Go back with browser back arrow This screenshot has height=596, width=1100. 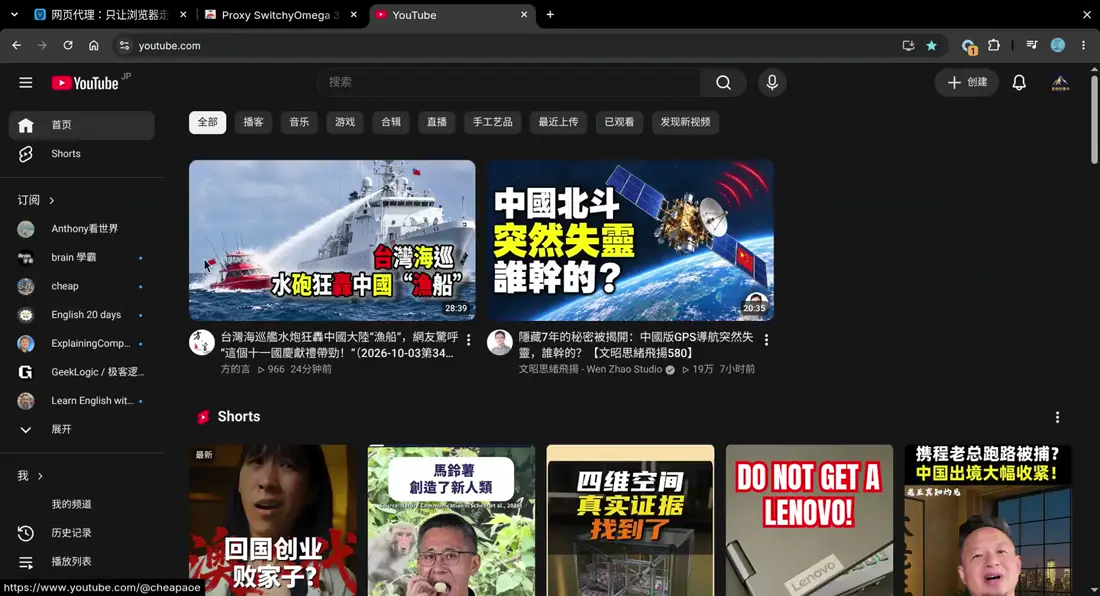pos(17,46)
